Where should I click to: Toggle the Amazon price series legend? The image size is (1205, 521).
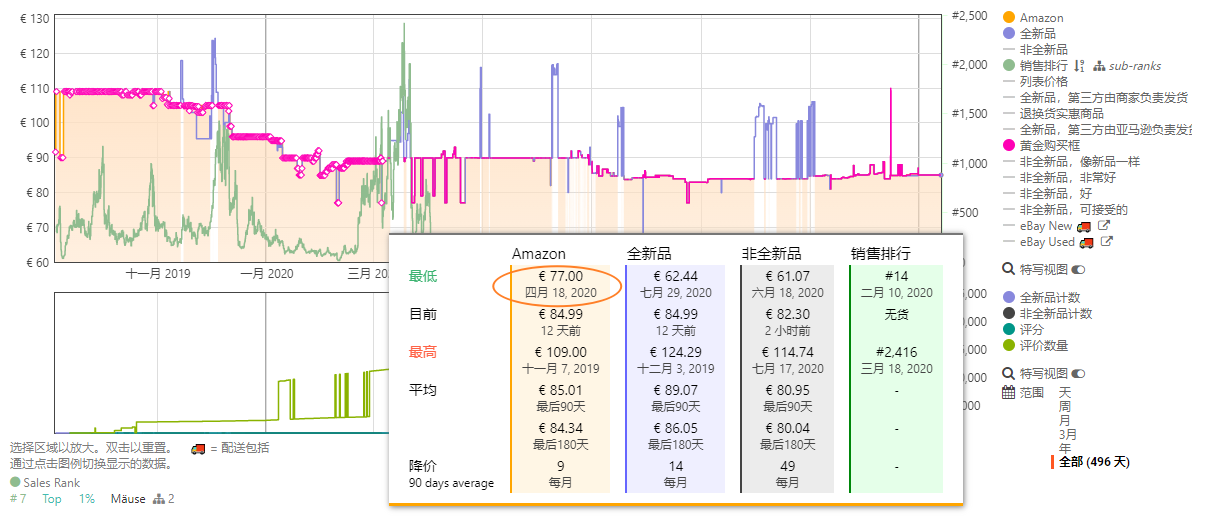[x=1041, y=18]
